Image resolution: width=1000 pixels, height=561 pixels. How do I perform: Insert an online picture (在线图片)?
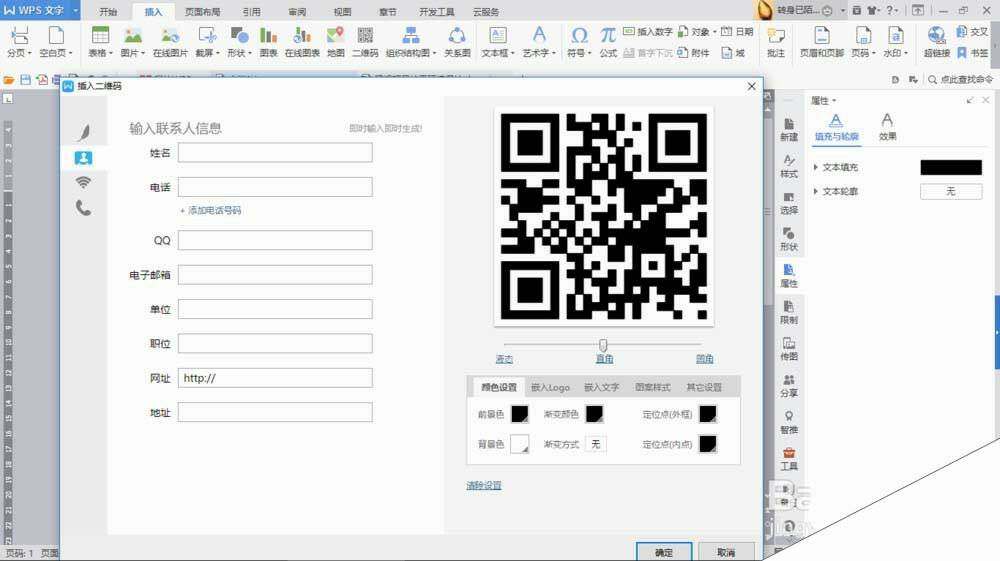point(170,42)
